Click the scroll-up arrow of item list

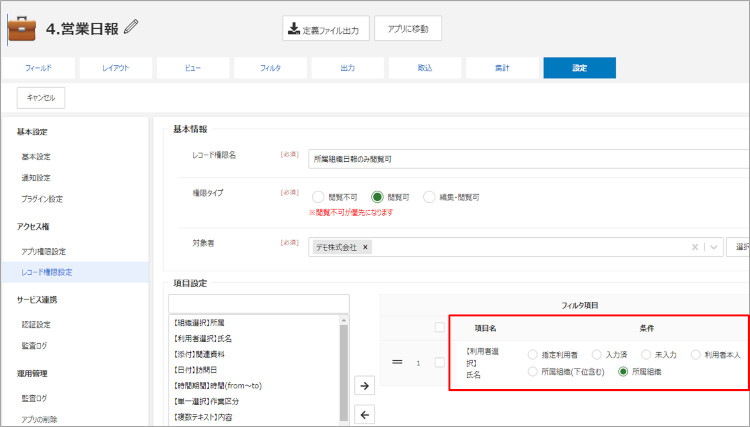click(344, 319)
